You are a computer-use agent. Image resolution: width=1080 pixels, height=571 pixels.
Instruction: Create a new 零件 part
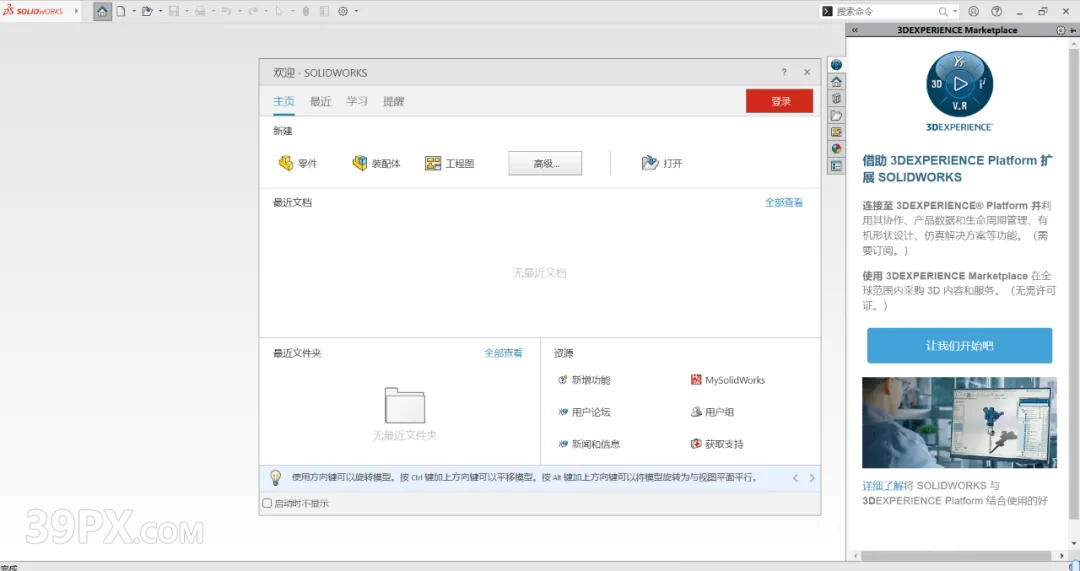pyautogui.click(x=298, y=163)
